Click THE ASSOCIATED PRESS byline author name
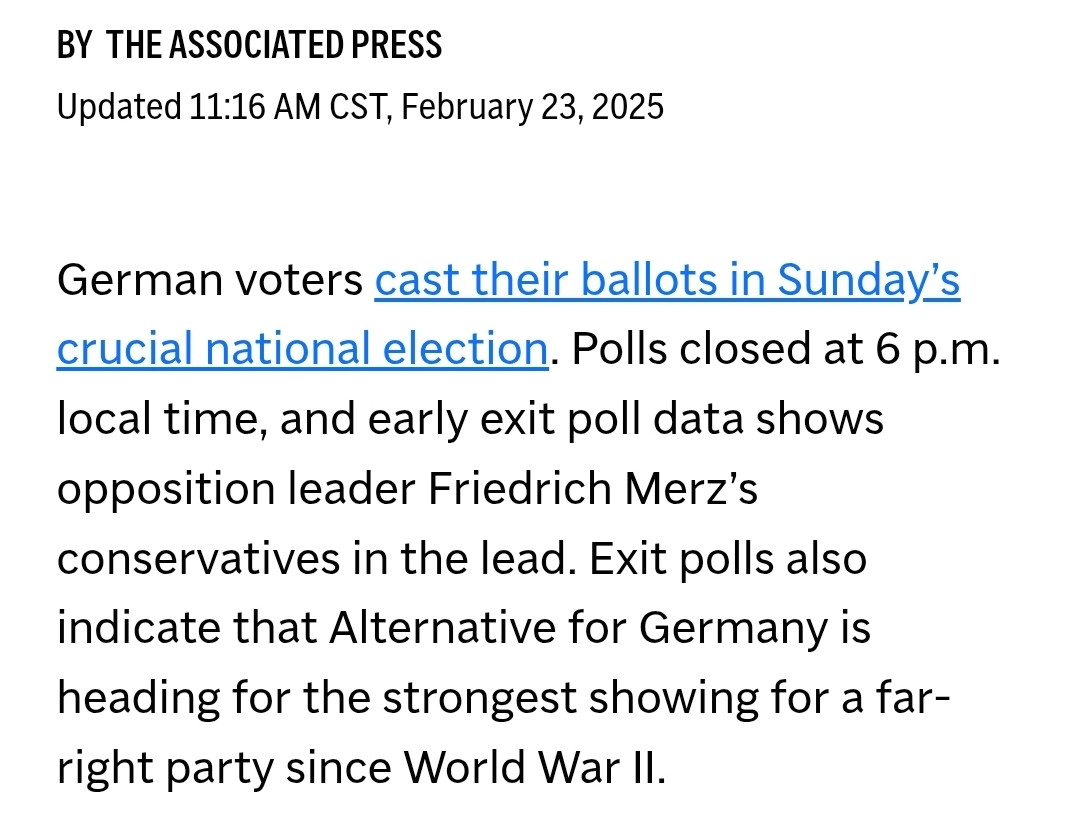Viewport: 1079px width, 836px height. tap(275, 45)
